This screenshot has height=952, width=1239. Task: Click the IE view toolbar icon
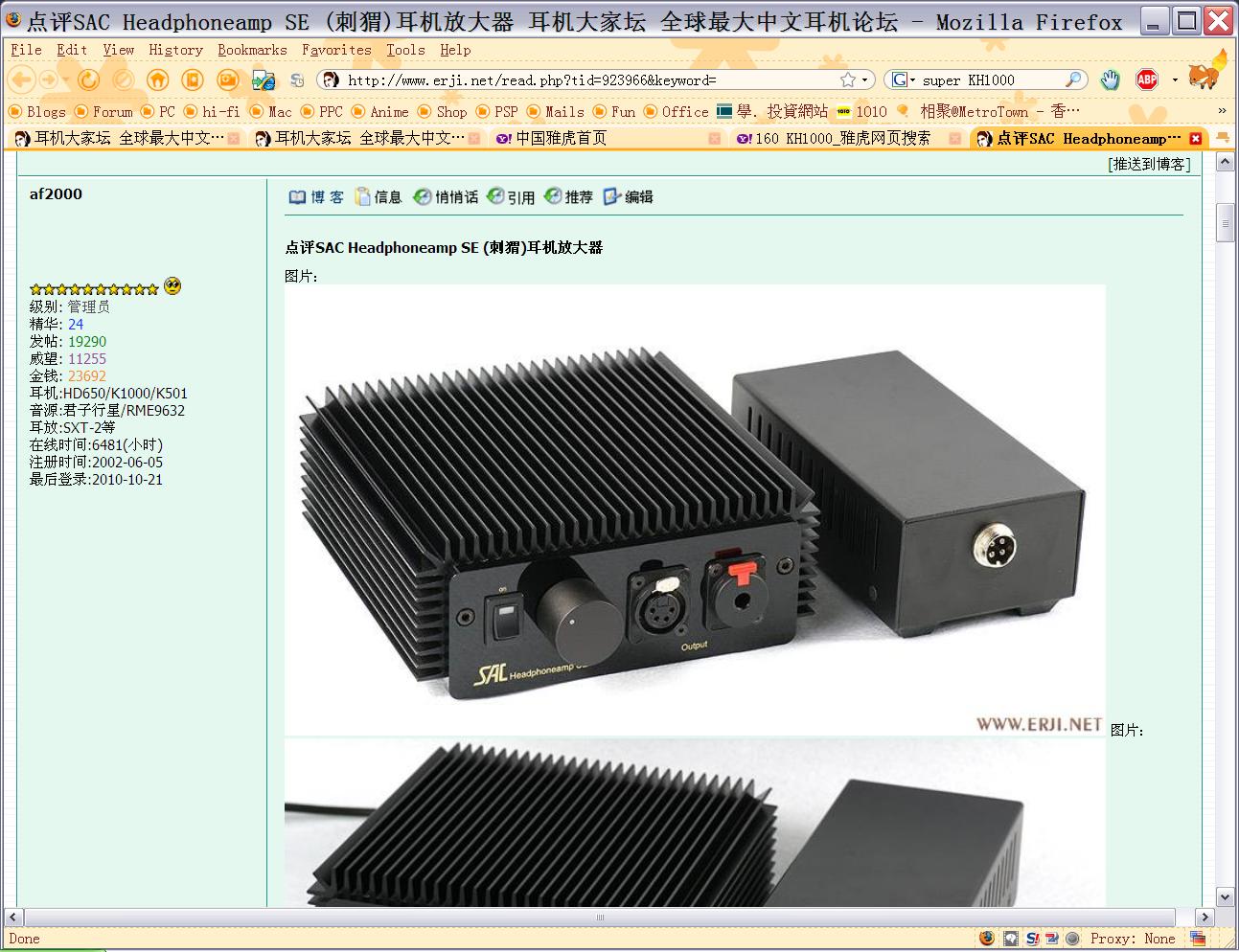(x=264, y=80)
